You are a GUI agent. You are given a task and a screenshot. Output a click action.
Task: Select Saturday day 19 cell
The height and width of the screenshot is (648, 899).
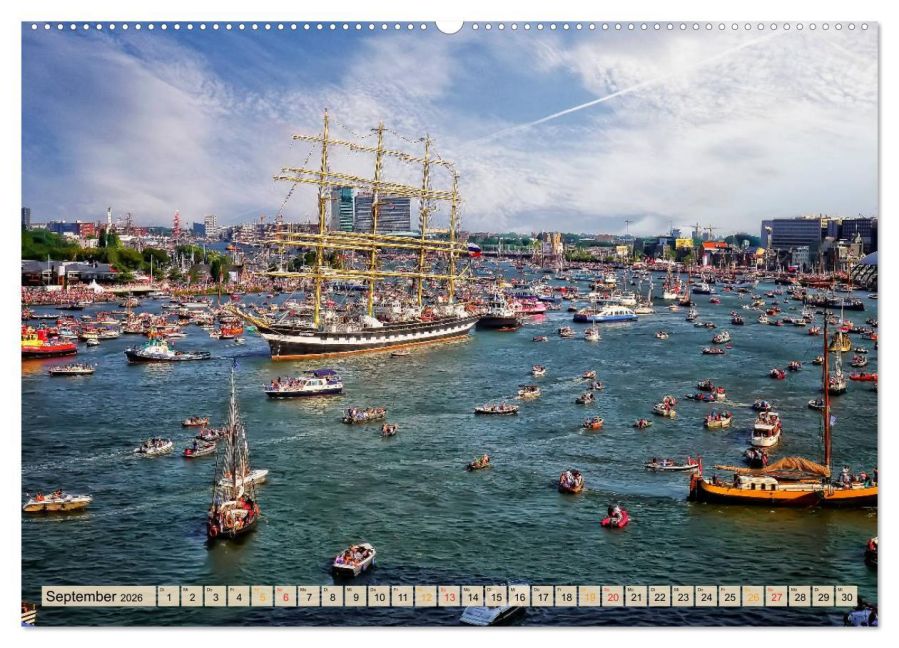point(589,596)
